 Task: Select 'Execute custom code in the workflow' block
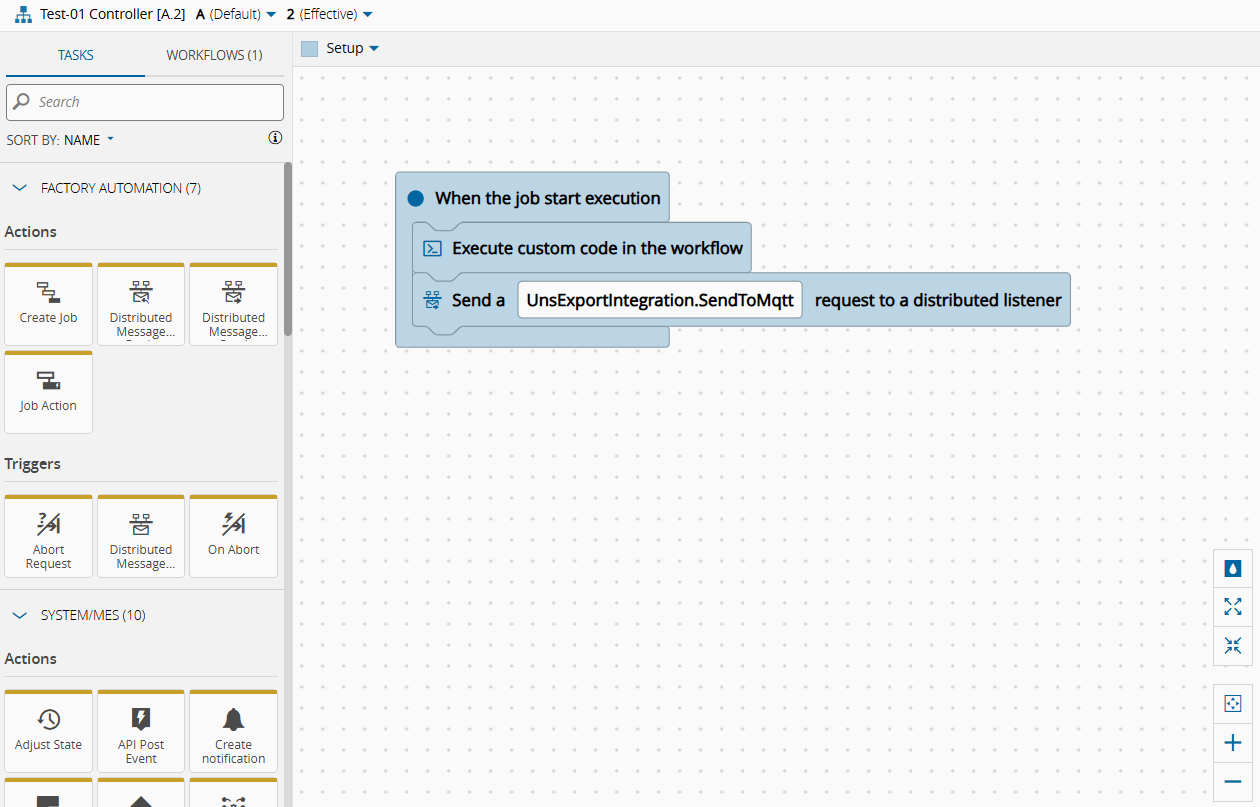click(x=581, y=248)
